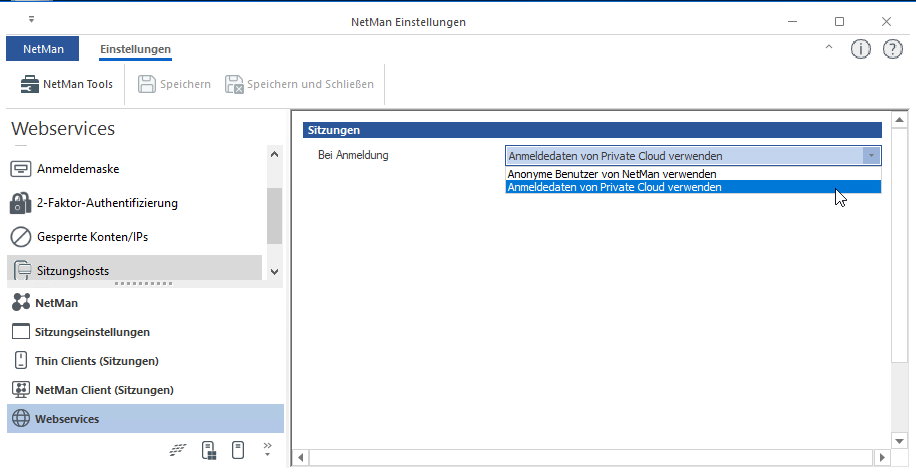Click the device icon in the navigation footer
Image resolution: width=916 pixels, height=474 pixels.
[x=238, y=450]
